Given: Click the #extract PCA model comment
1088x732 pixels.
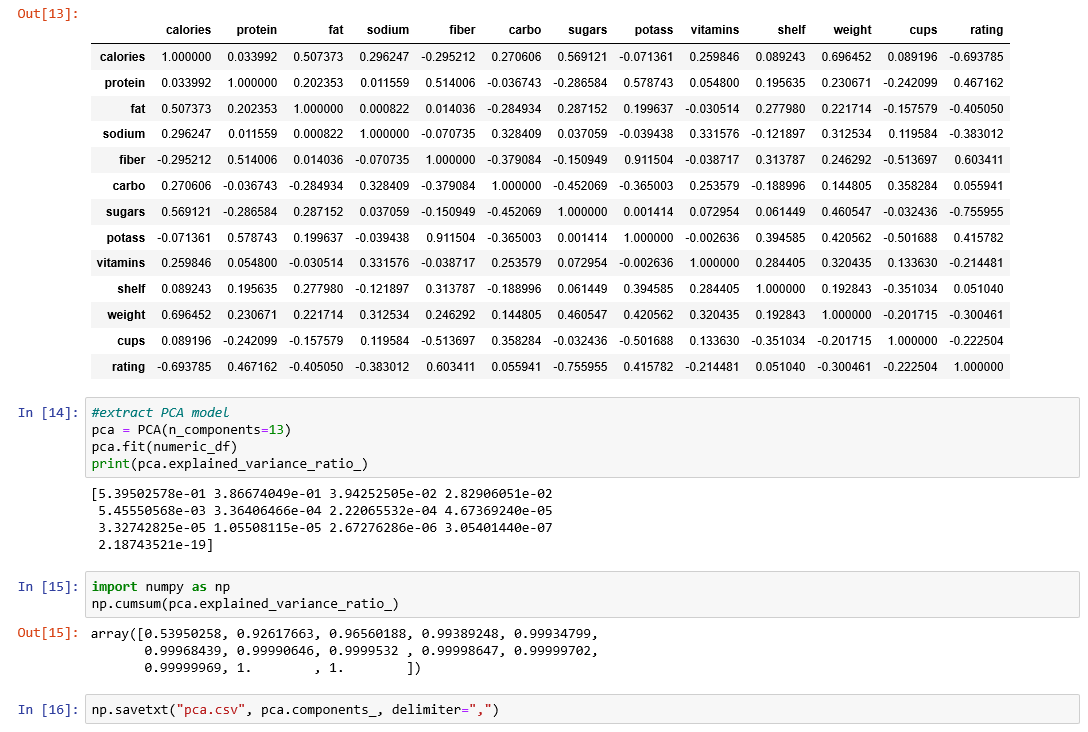Looking at the screenshot, I should point(160,413).
